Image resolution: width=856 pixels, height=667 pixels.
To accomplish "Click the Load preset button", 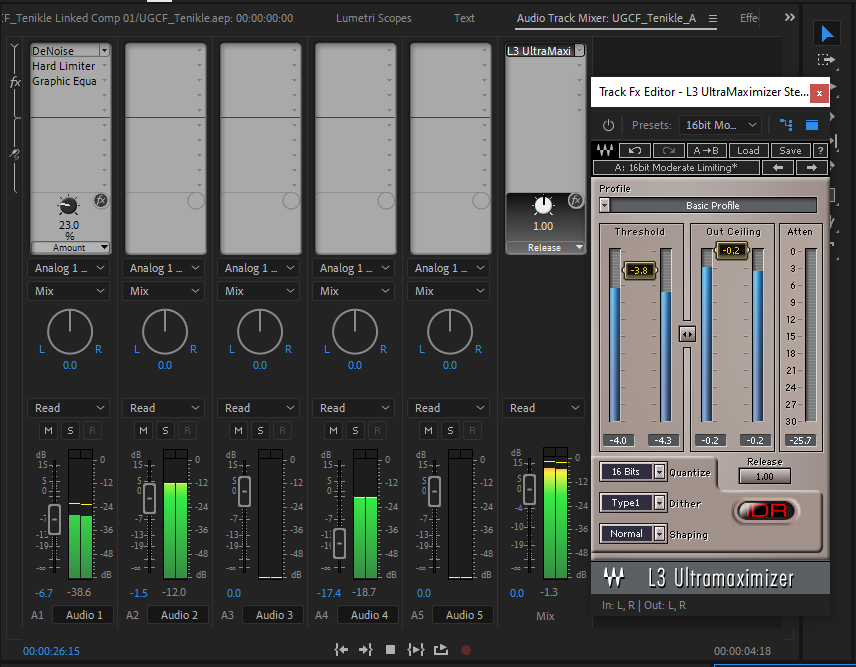I will (x=748, y=151).
